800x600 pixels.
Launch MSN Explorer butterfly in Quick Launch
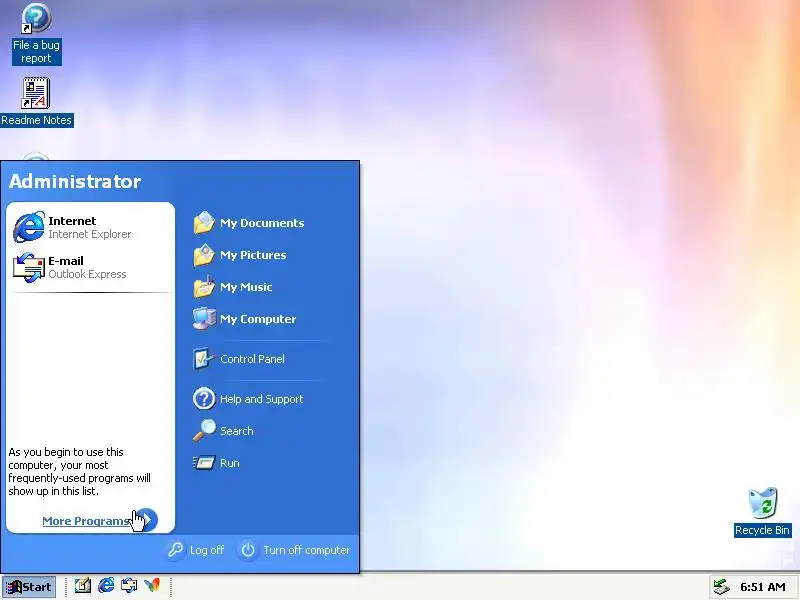(x=152, y=586)
